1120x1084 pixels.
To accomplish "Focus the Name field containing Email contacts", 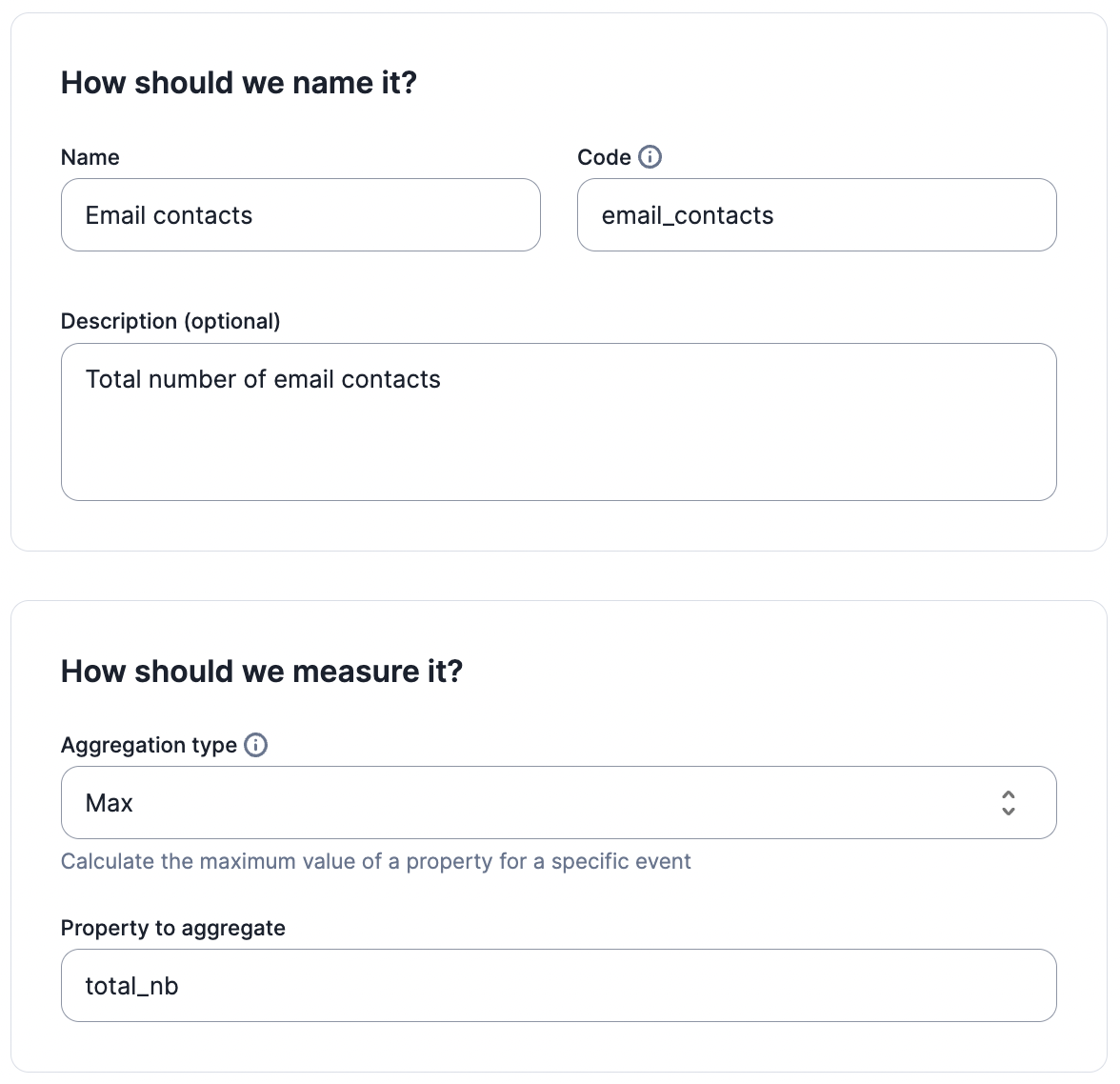I will click(x=301, y=215).
